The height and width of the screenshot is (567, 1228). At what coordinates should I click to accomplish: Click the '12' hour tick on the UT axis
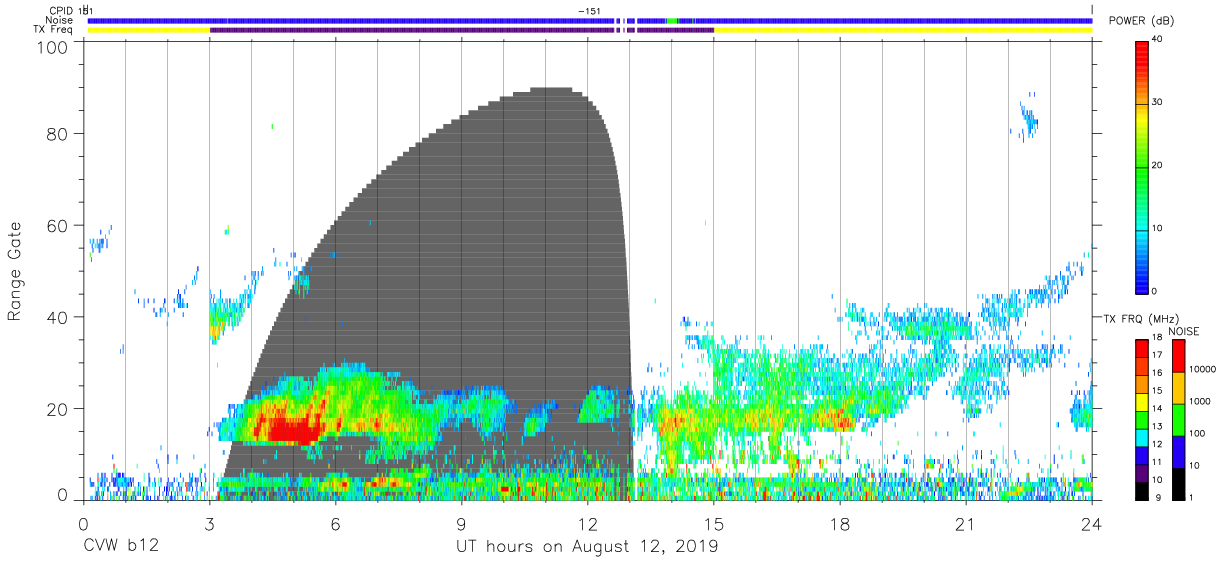tap(588, 524)
